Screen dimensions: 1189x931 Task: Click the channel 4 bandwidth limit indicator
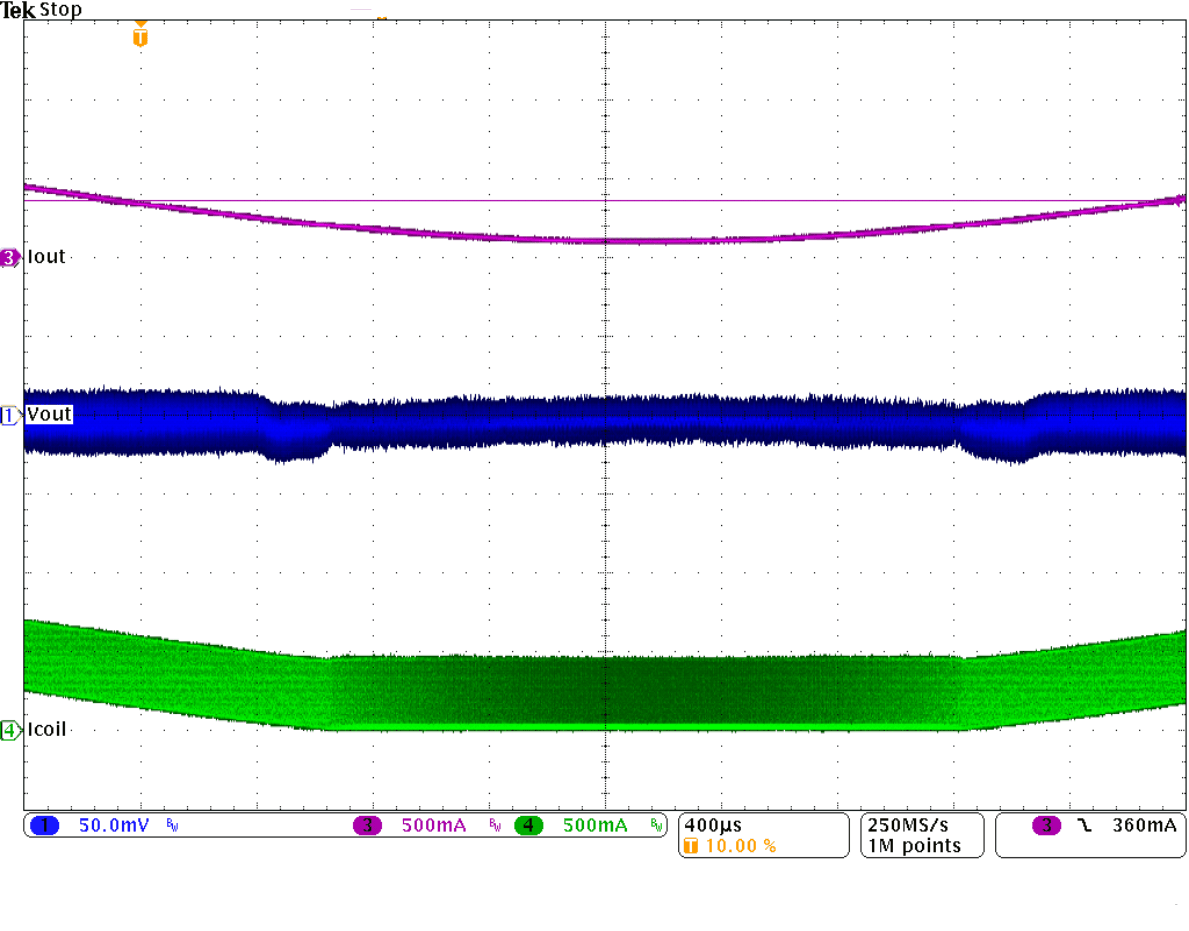click(x=657, y=825)
